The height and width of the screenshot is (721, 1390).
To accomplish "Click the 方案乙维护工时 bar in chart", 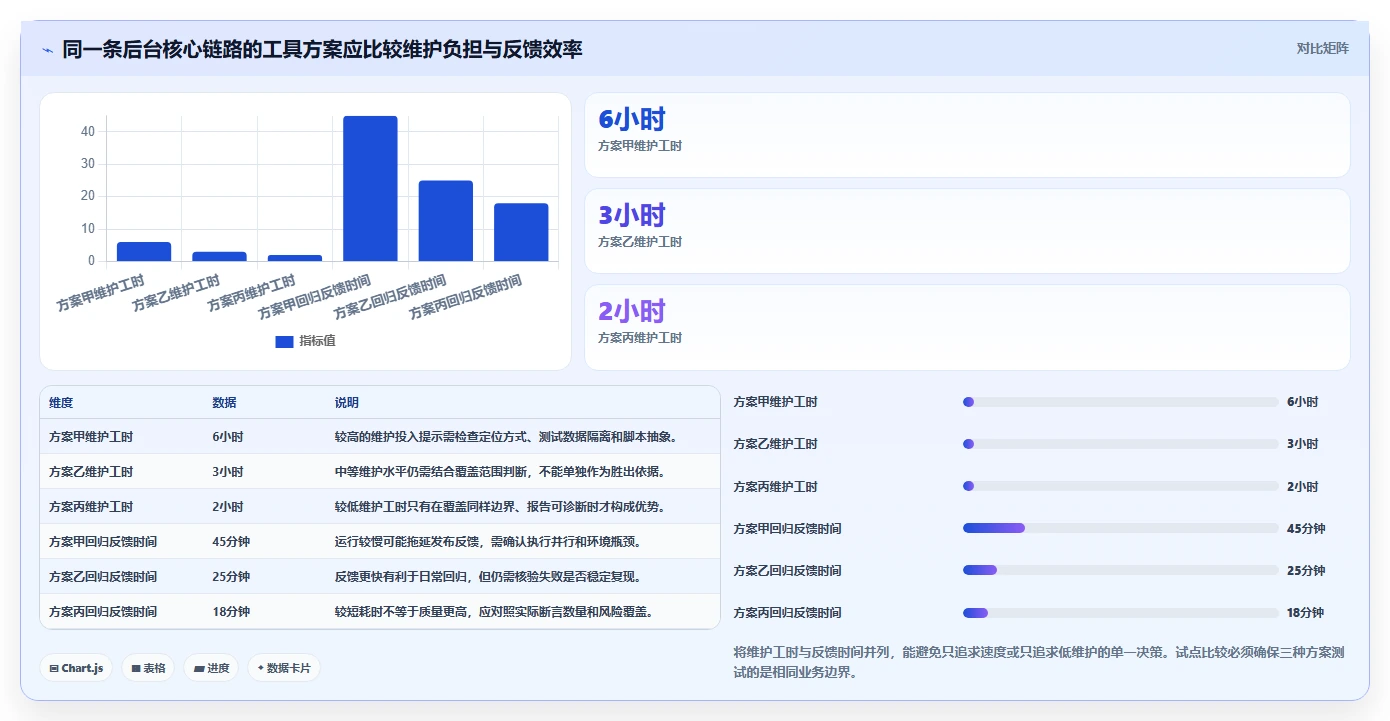I will click(x=219, y=257).
